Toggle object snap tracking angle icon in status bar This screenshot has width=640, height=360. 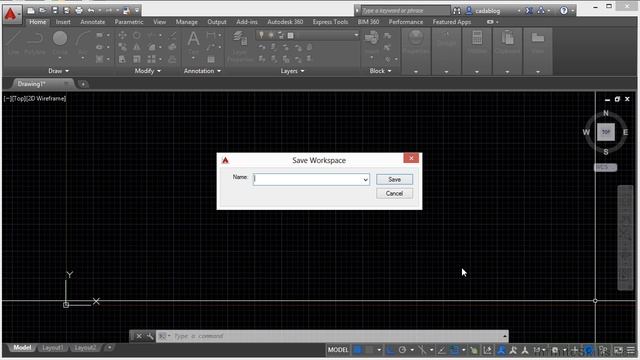[441, 350]
